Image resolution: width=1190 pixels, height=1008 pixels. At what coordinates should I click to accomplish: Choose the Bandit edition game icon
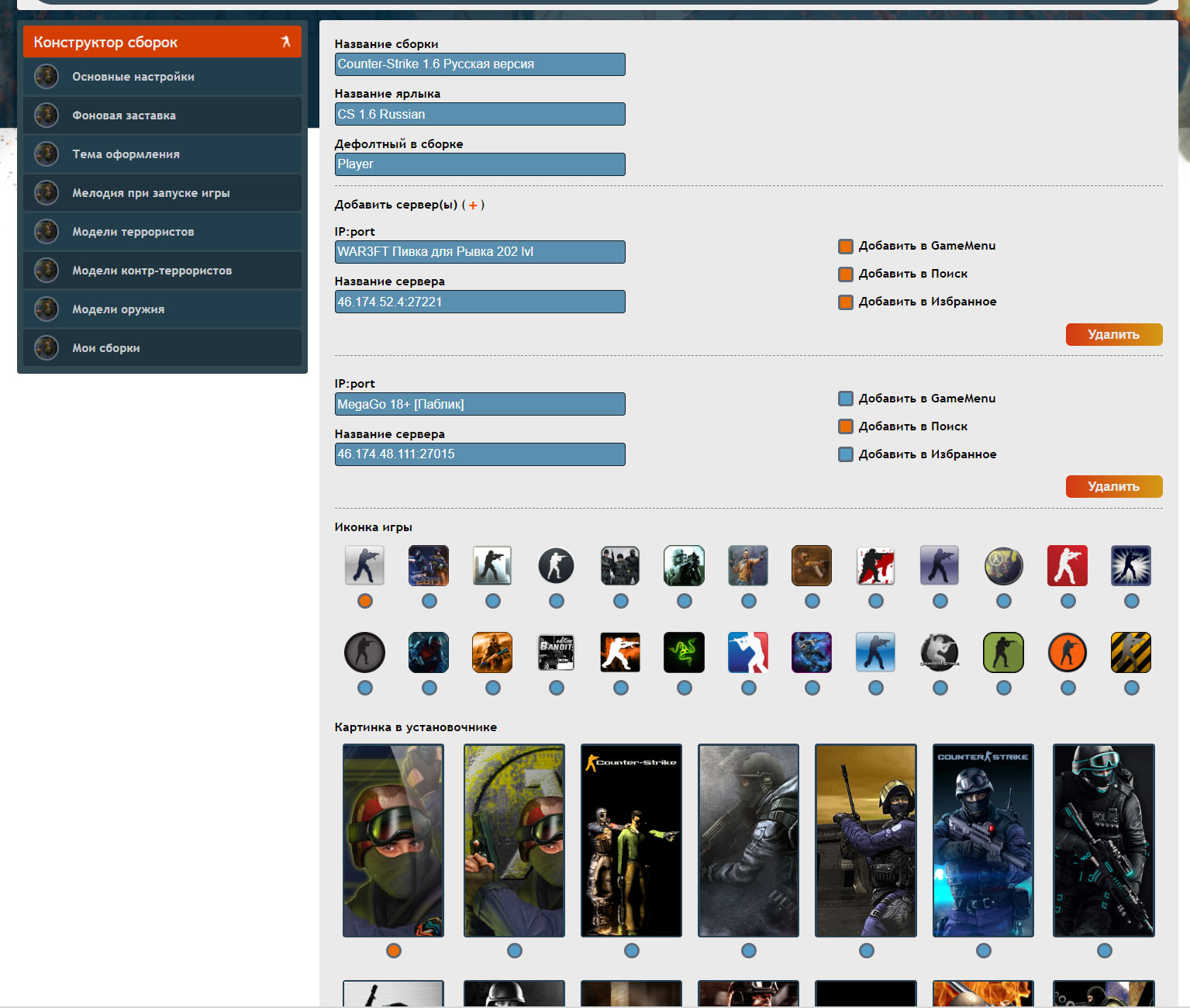[556, 652]
